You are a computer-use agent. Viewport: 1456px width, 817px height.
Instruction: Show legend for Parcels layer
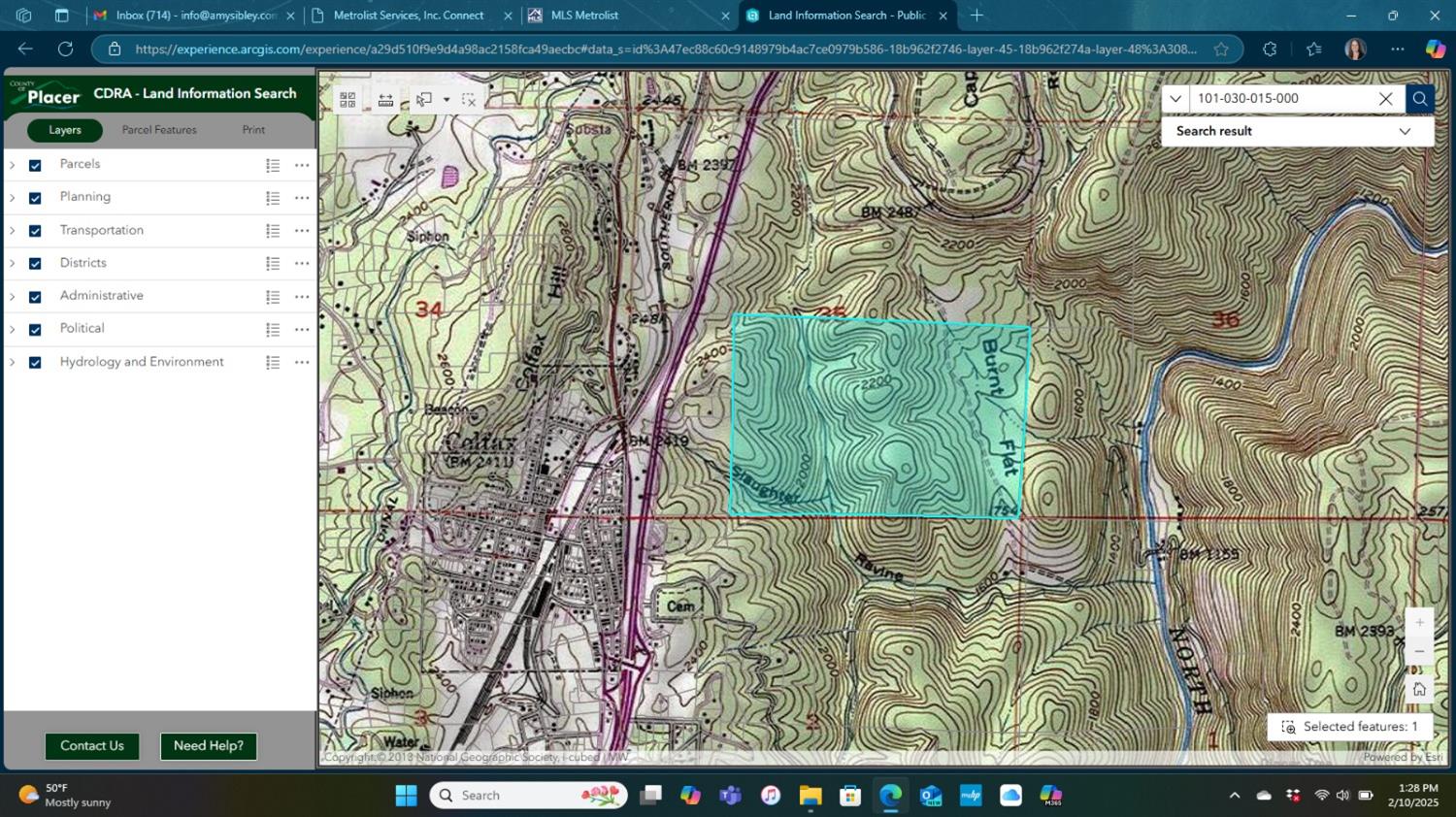pyautogui.click(x=273, y=166)
